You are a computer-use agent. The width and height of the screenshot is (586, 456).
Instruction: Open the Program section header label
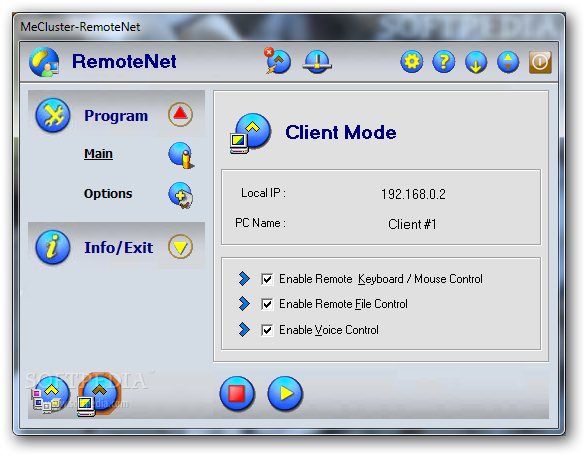[x=116, y=115]
